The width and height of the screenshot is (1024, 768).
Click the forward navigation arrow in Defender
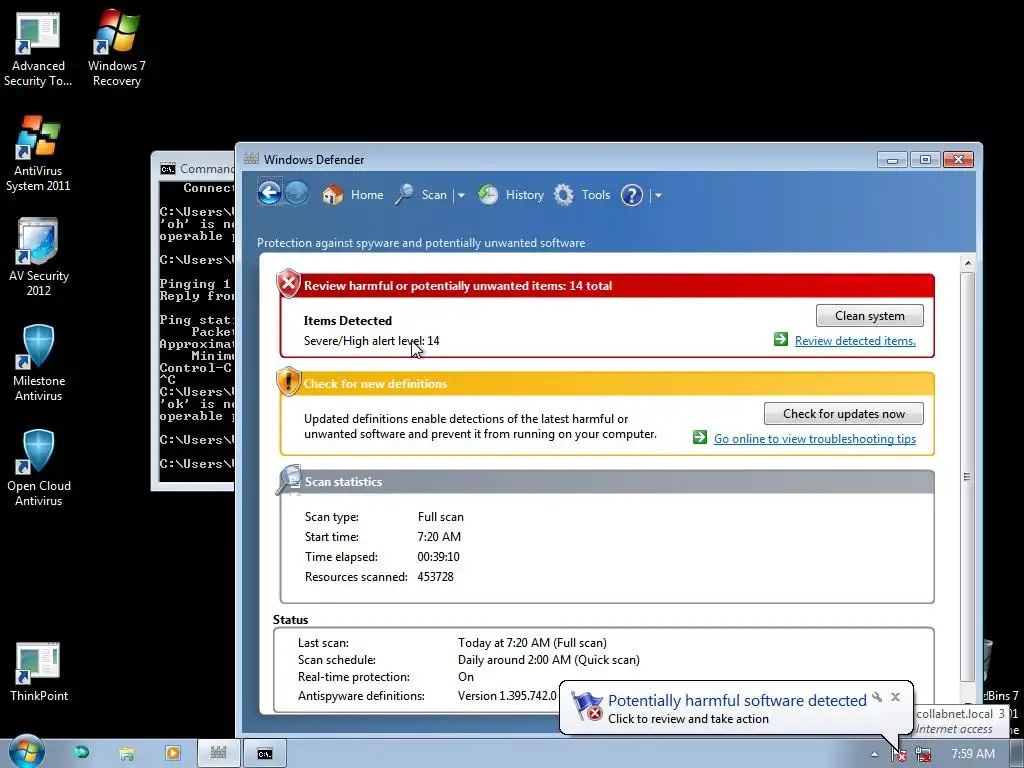296,193
